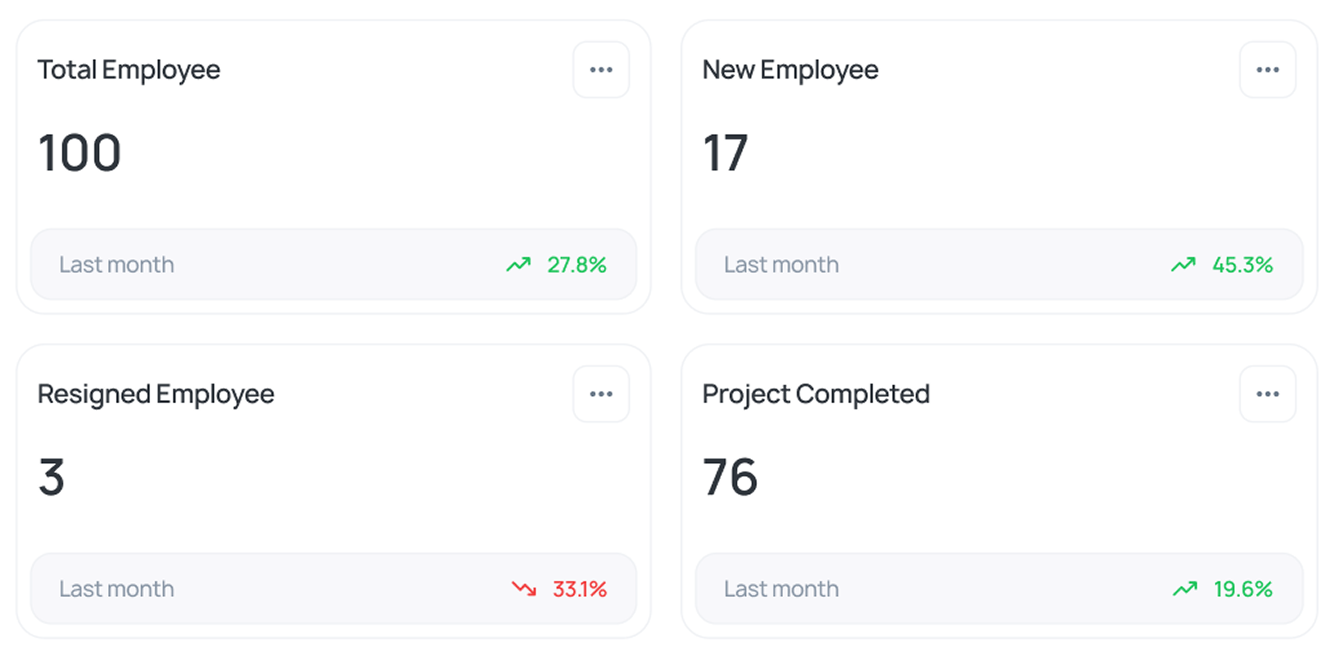Click the Project Completed card title
This screenshot has height=656, width=1329.
click(x=816, y=394)
